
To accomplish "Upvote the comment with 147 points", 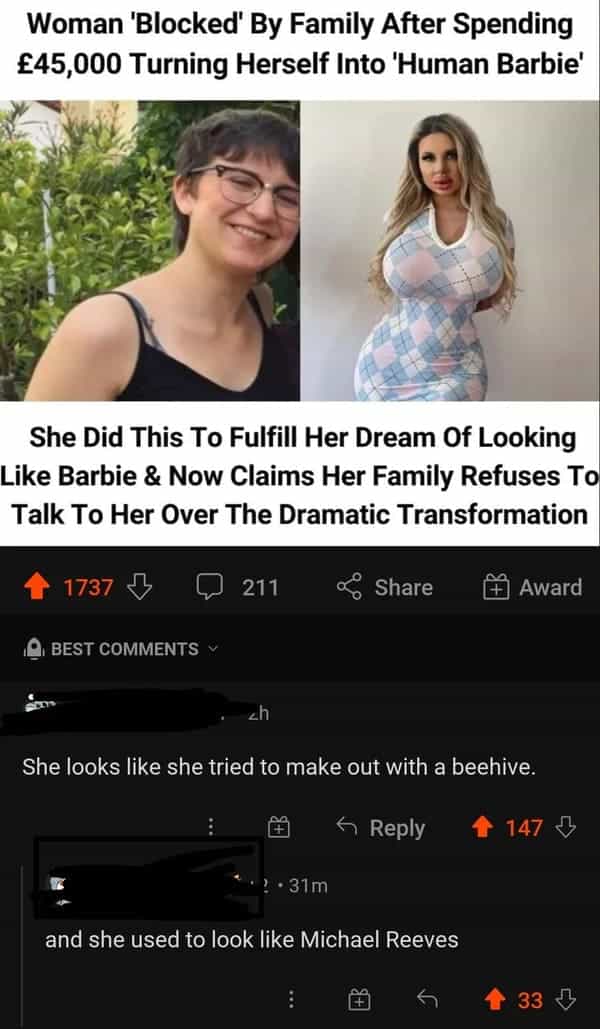I will (x=482, y=828).
